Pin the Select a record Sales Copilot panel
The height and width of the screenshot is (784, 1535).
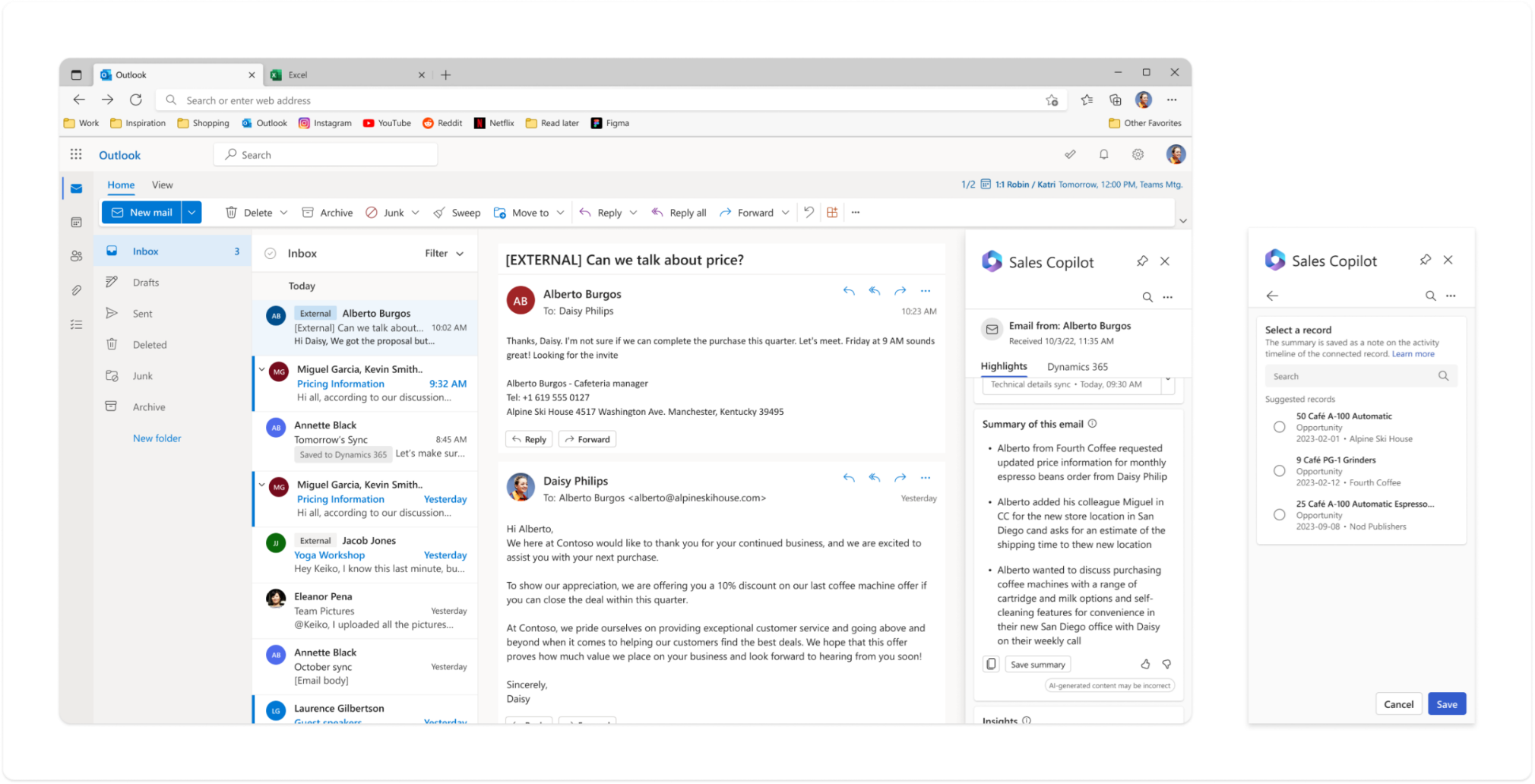click(1426, 260)
